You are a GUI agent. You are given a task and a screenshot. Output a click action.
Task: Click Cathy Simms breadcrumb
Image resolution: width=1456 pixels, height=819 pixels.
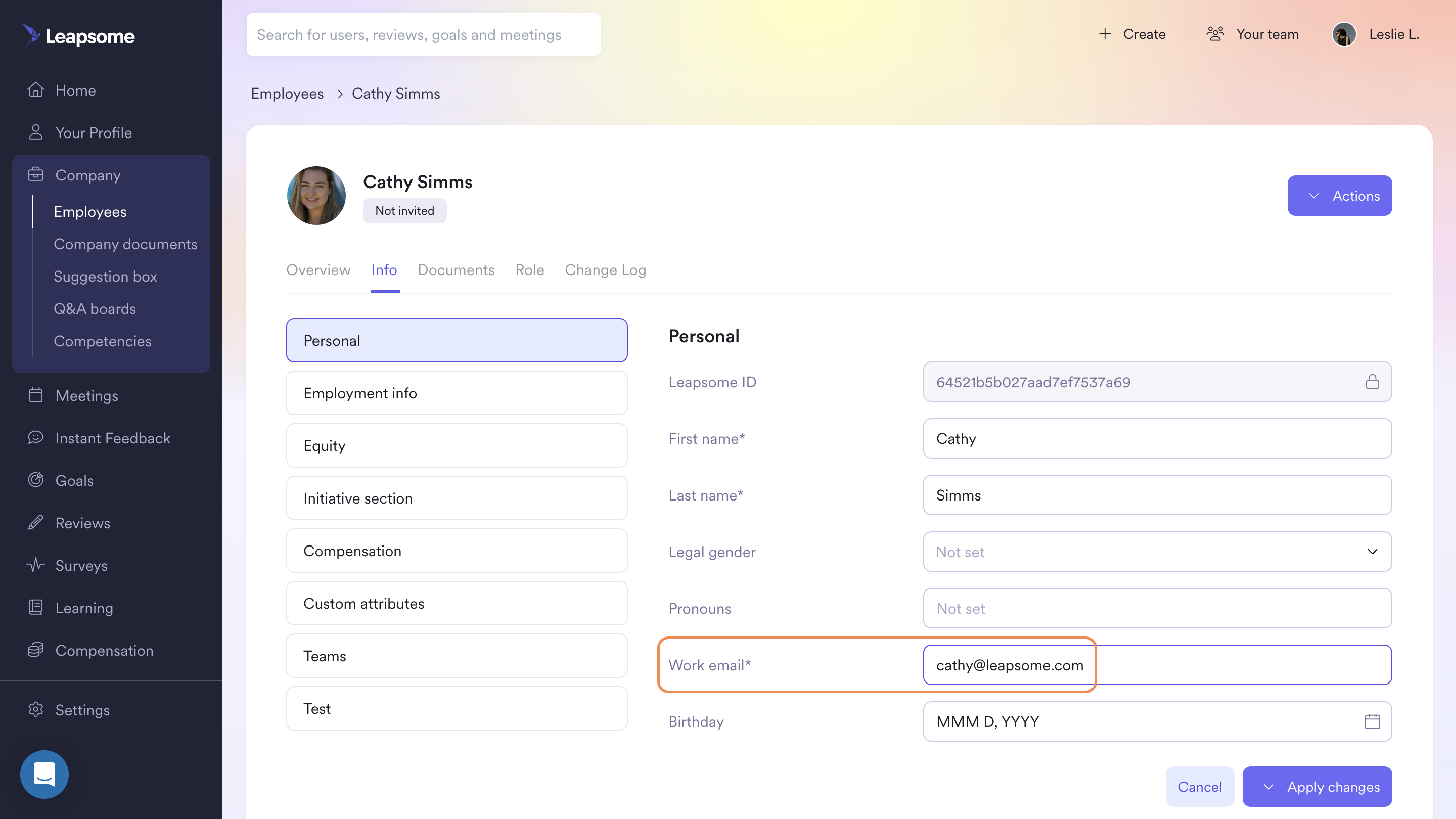click(x=396, y=93)
